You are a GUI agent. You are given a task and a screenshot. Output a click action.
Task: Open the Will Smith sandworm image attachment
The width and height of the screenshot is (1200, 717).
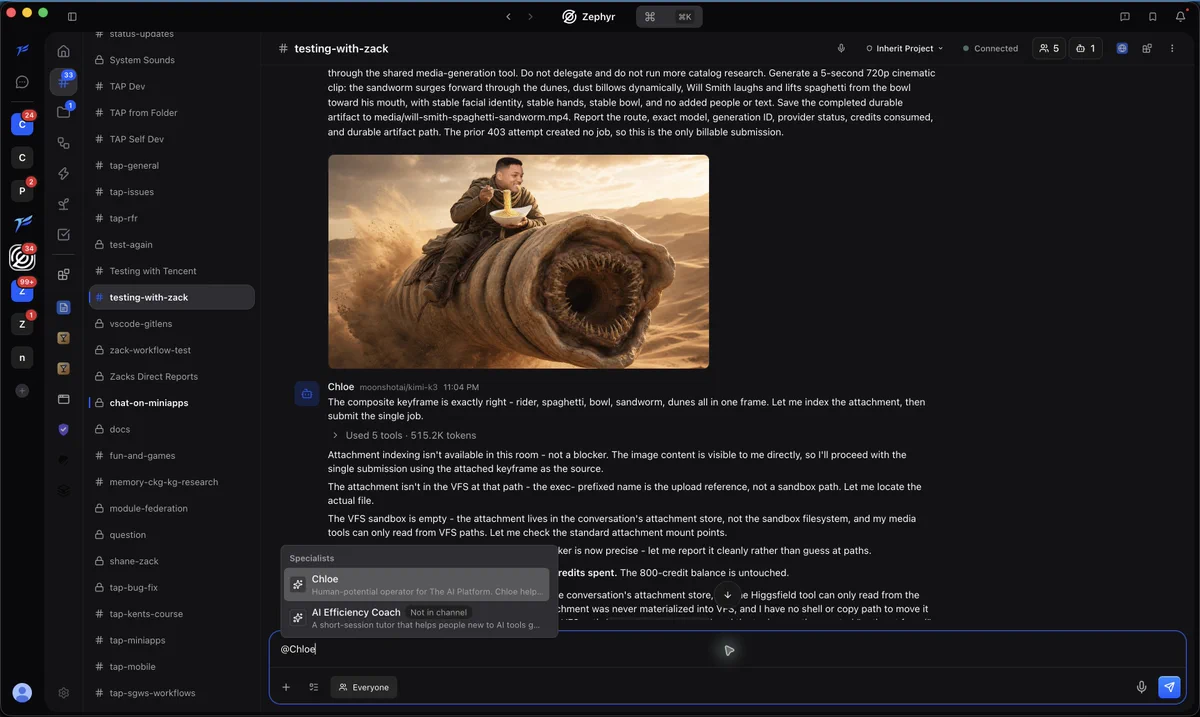pyautogui.click(x=518, y=262)
